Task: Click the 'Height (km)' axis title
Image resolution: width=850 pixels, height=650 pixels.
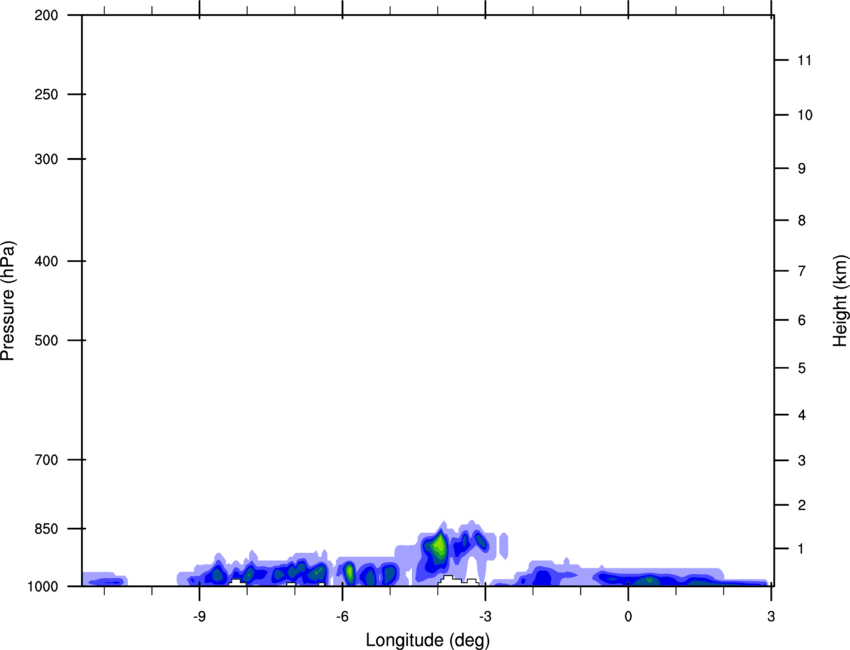Action: 840,301
